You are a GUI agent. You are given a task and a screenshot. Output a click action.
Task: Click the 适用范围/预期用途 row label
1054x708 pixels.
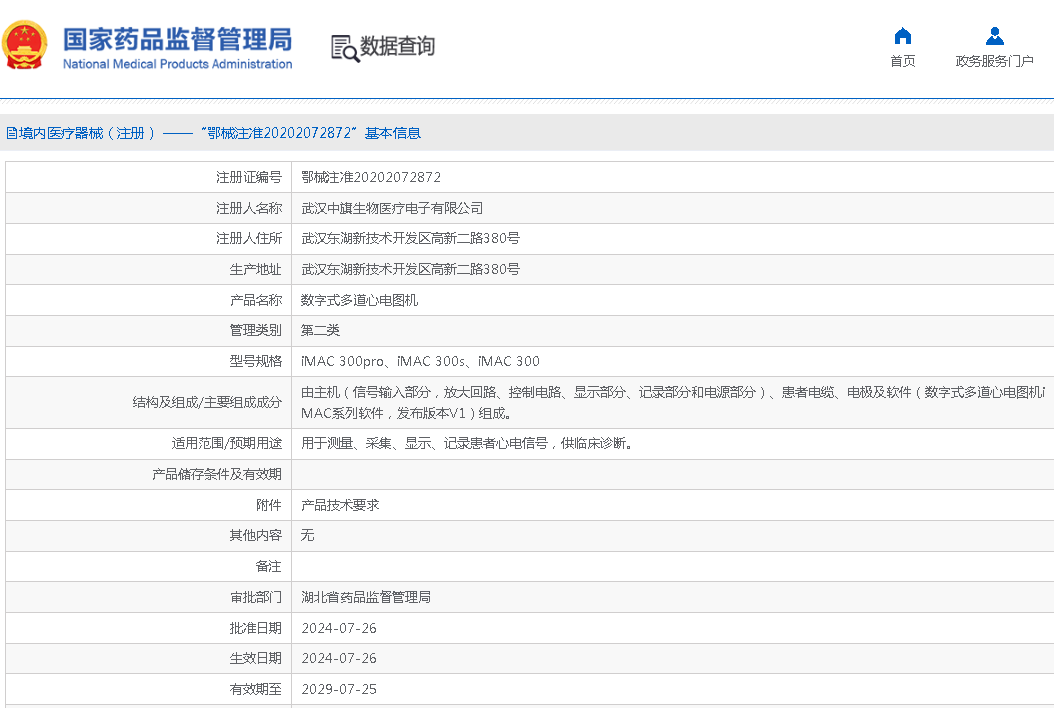[x=227, y=443]
